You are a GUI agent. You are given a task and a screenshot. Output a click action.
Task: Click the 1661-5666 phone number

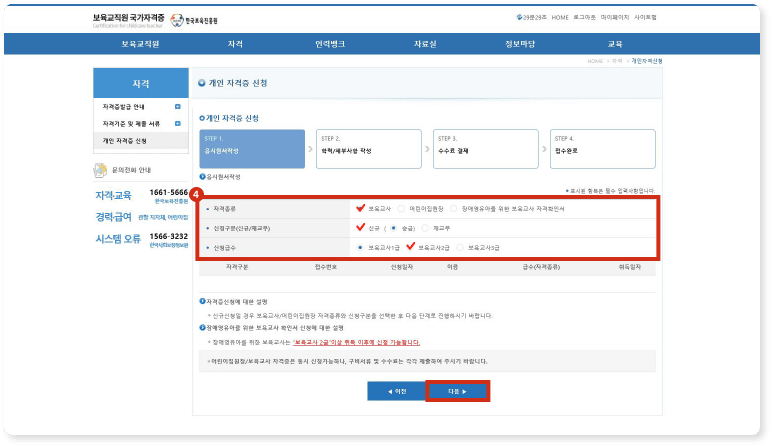(x=168, y=192)
